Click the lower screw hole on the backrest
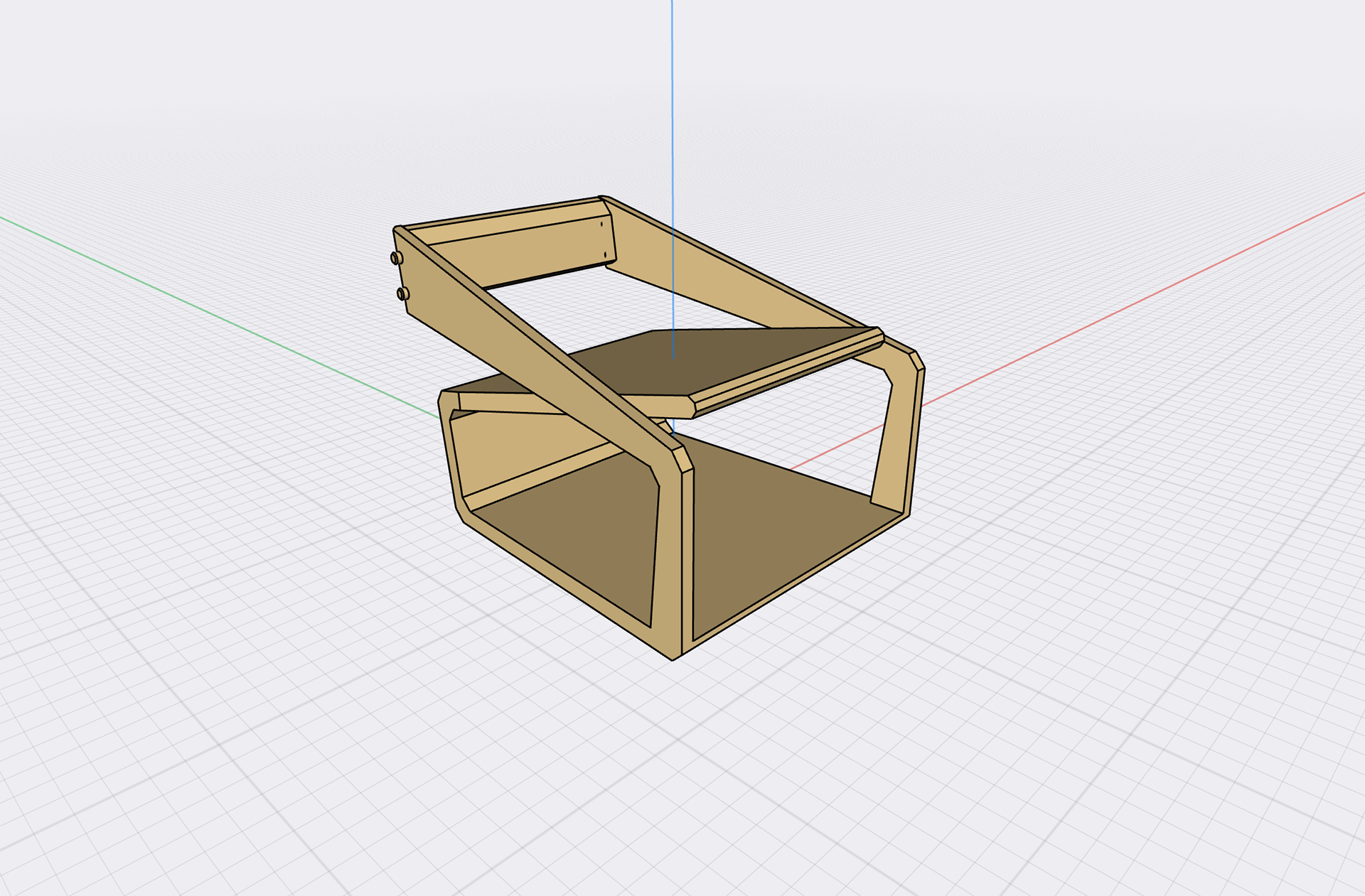The width and height of the screenshot is (1365, 896). tap(605, 254)
